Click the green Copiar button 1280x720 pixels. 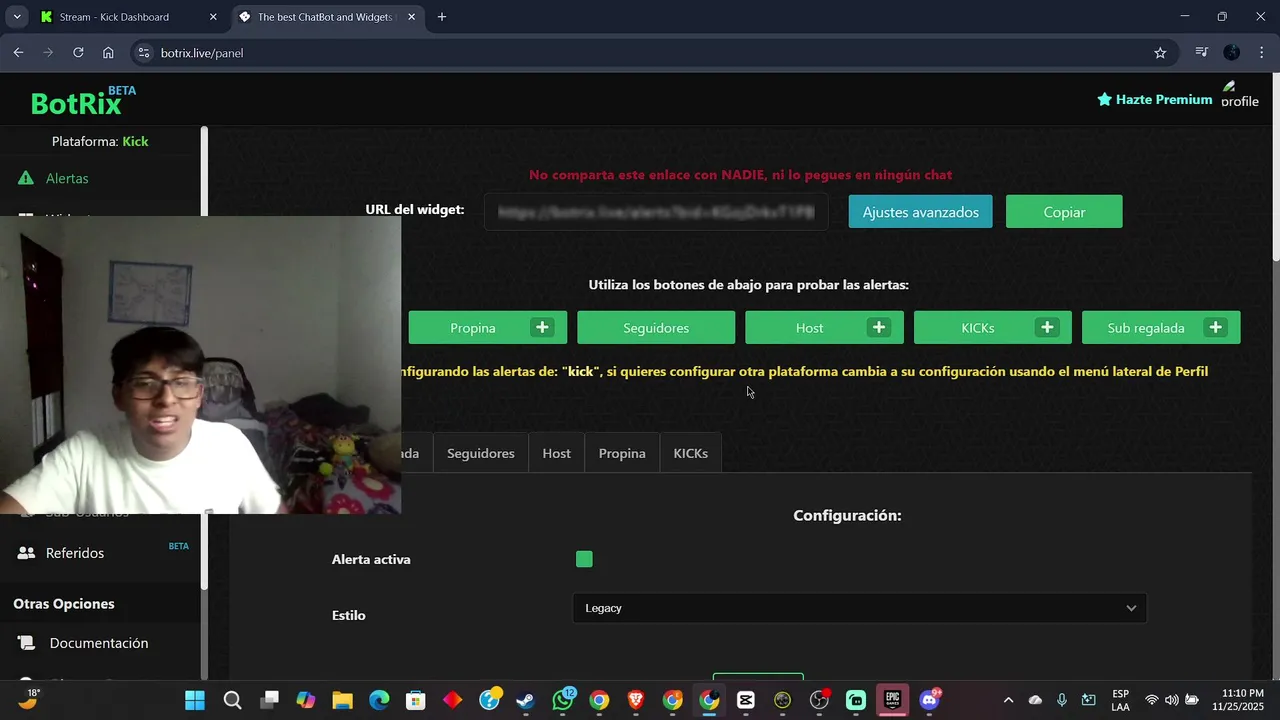(x=1064, y=212)
